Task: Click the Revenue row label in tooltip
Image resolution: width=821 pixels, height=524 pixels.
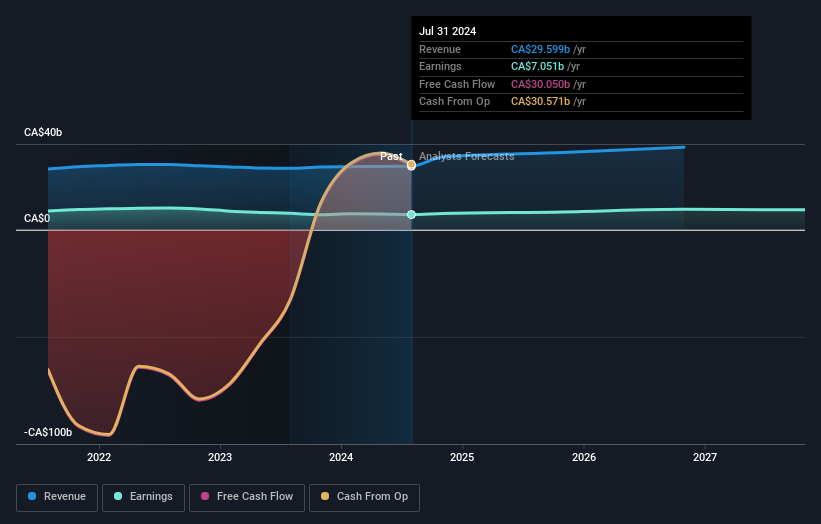Action: coord(440,49)
